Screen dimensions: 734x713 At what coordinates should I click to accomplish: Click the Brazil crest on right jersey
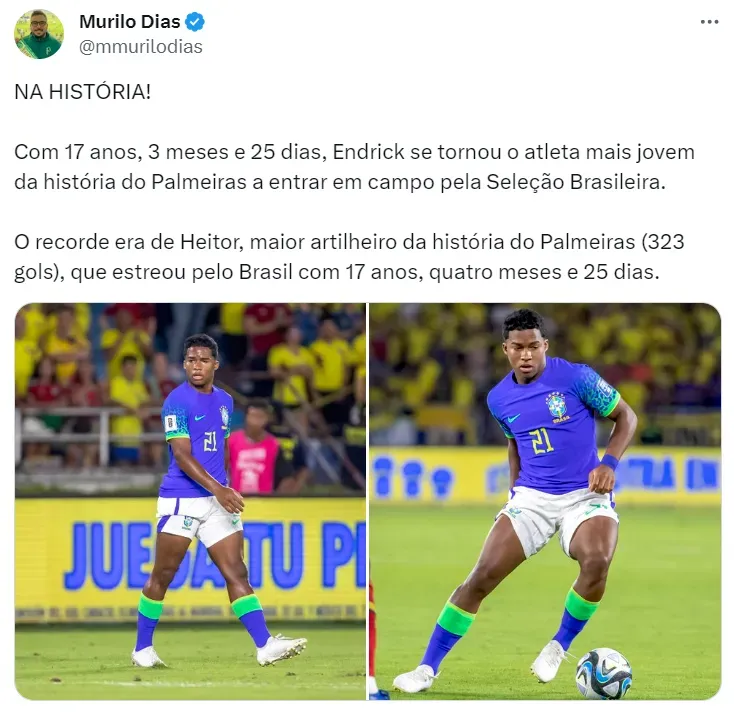[557, 406]
